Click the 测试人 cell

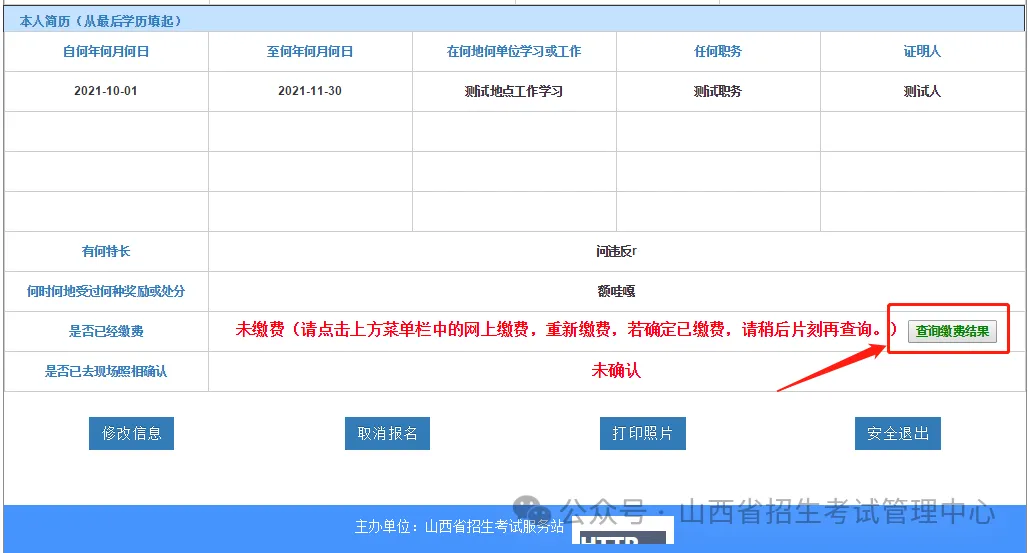coord(922,91)
